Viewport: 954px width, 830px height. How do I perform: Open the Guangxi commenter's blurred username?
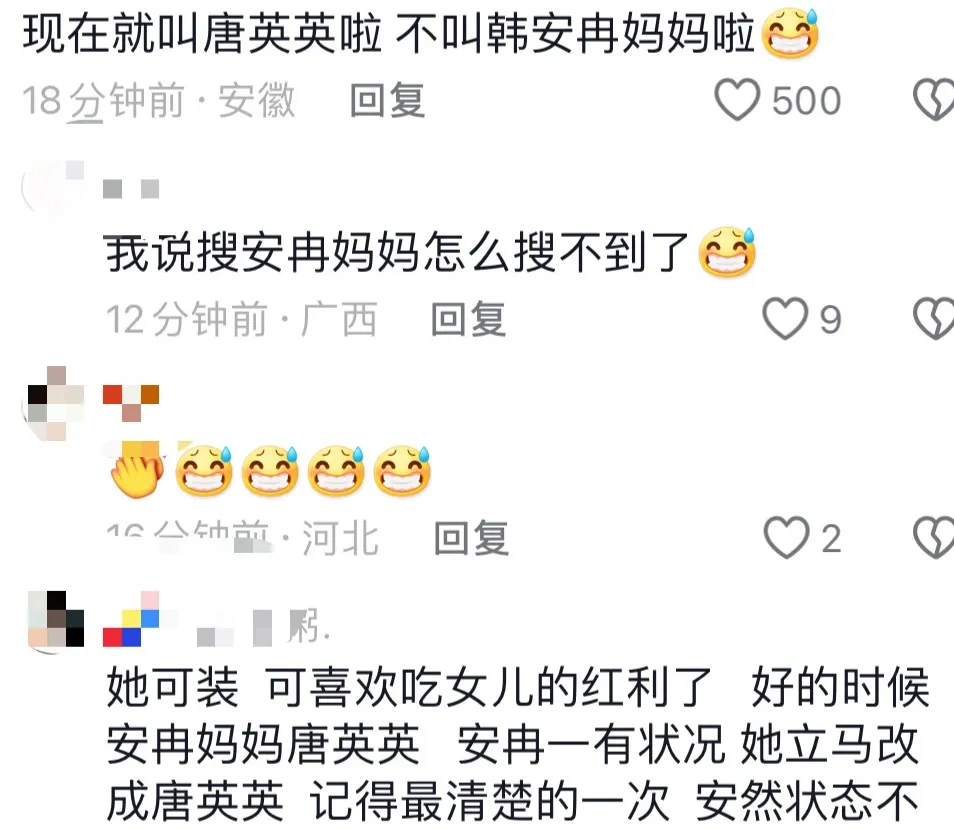(x=131, y=189)
